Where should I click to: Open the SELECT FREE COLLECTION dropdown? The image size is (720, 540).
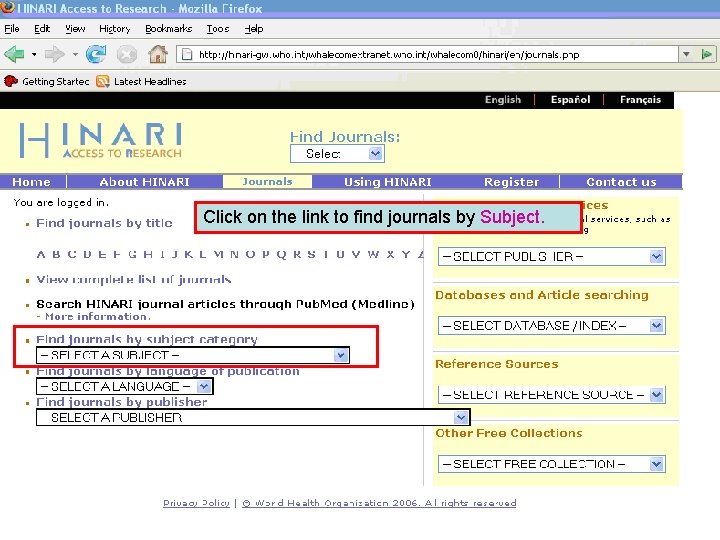551,464
